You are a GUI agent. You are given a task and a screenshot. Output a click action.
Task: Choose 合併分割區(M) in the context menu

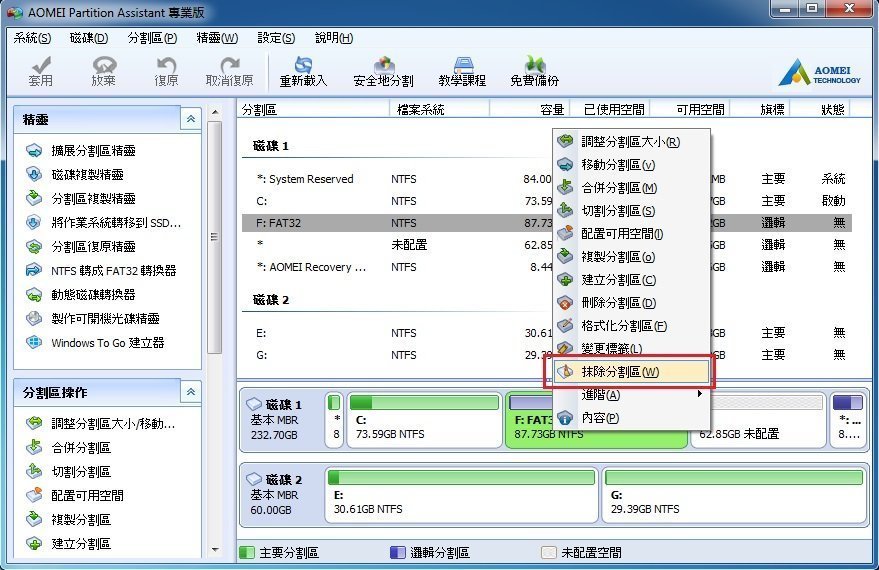[631, 188]
